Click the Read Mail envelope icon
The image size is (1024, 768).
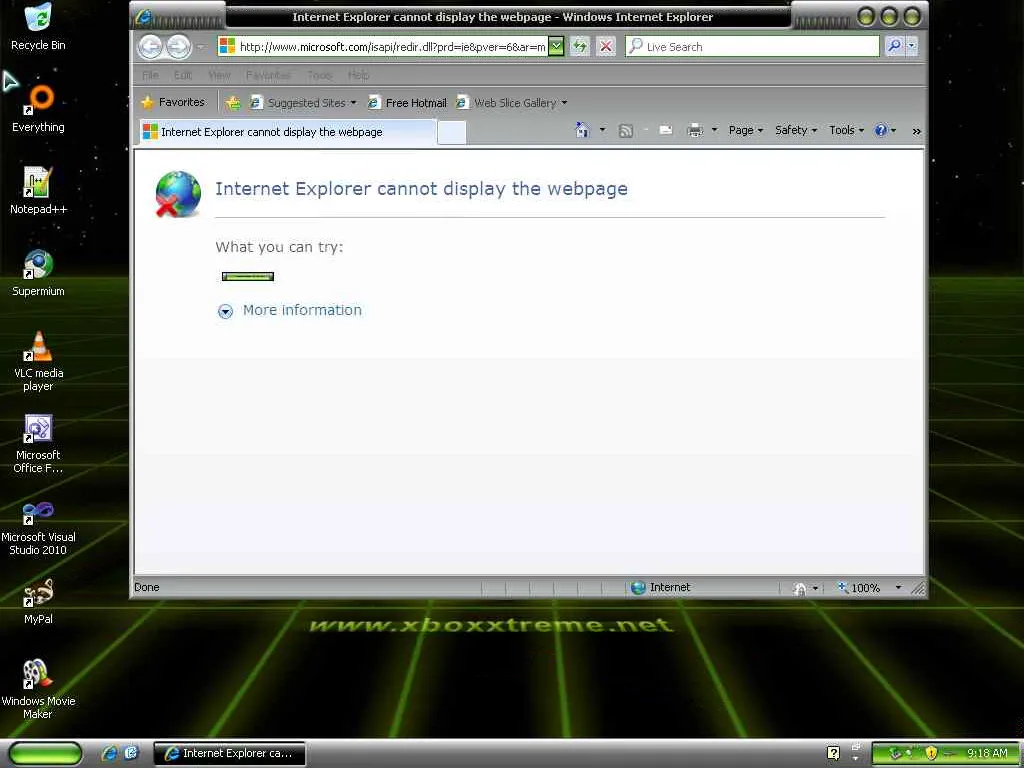click(x=665, y=131)
